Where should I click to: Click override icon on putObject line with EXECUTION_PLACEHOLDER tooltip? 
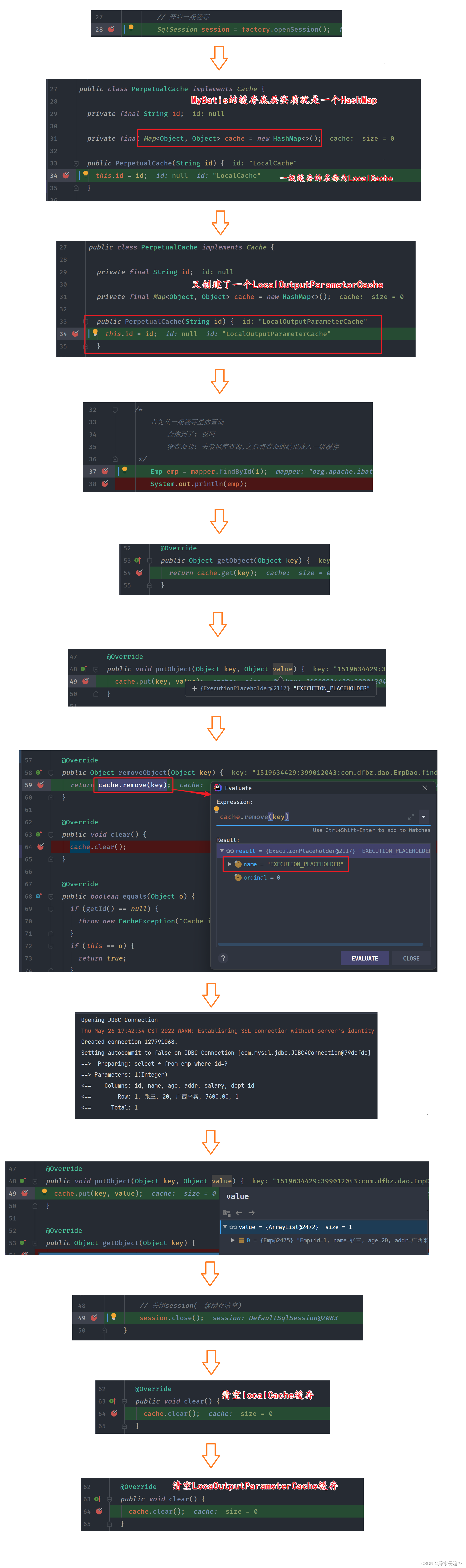tap(84, 669)
